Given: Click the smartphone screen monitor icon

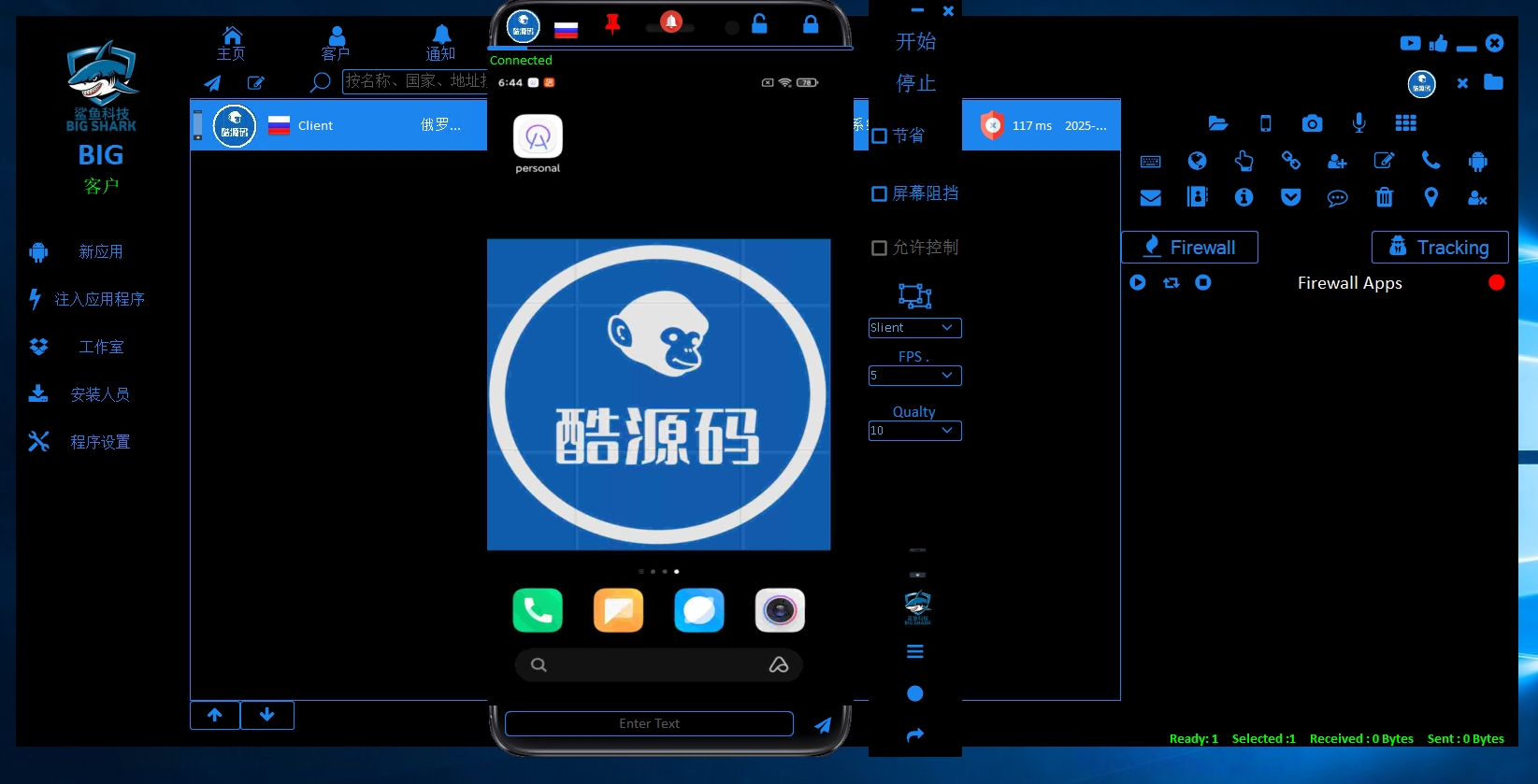Looking at the screenshot, I should [x=1265, y=123].
